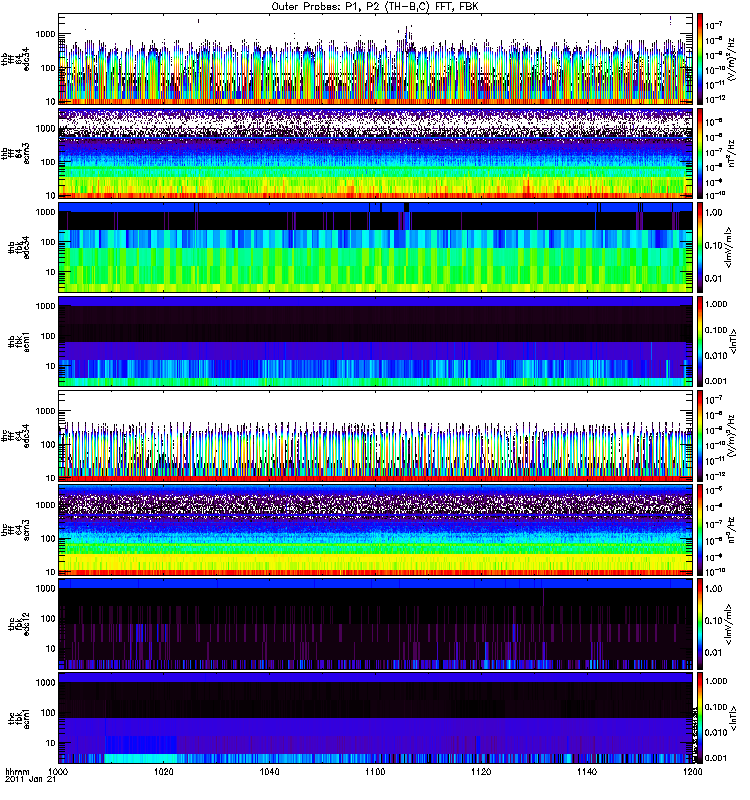Click the "1.00" colorbar tick of thb fbk edc34
750x800 pixels.
[x=714, y=213]
